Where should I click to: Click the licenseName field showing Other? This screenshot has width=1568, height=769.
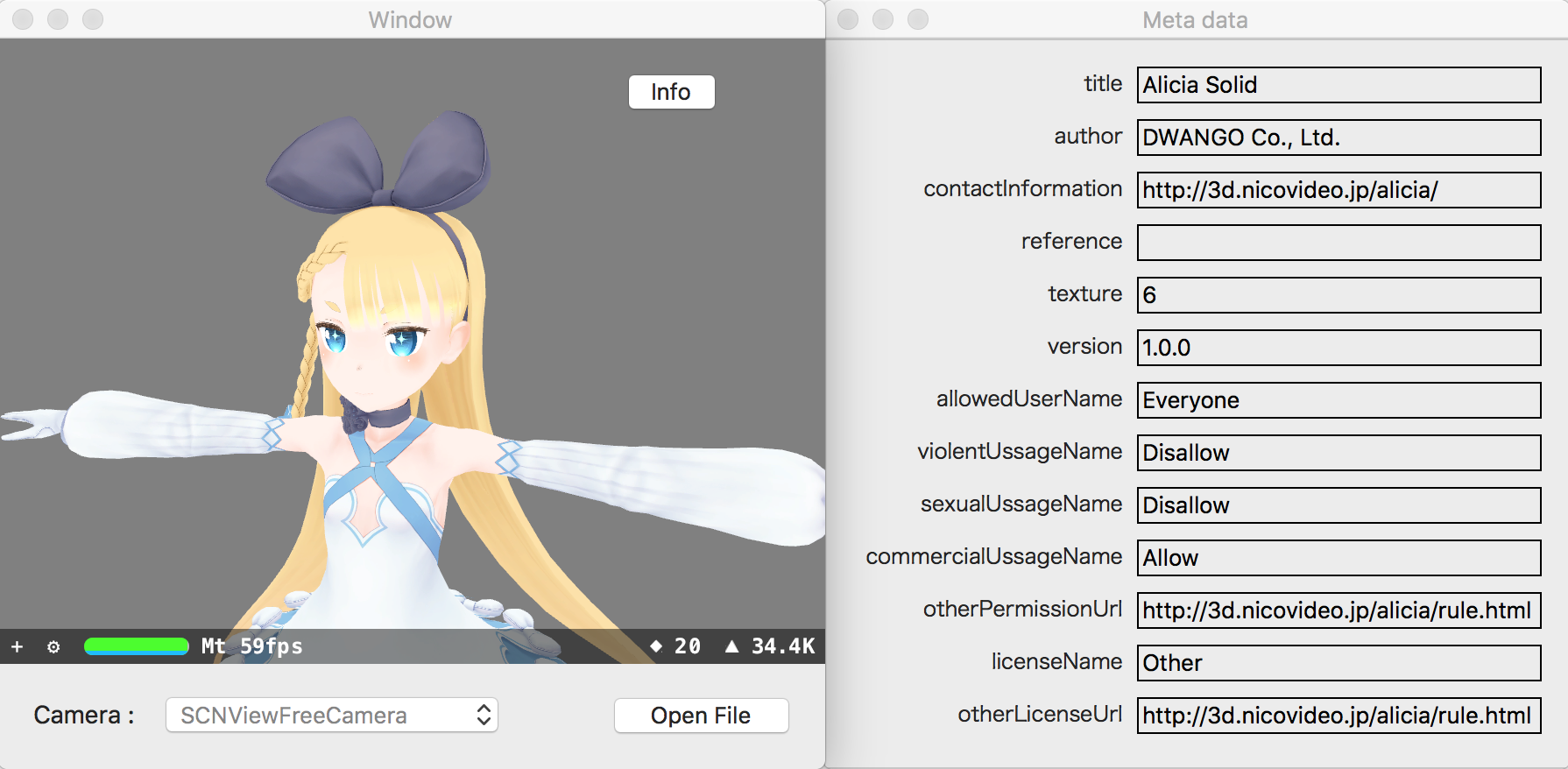(x=1338, y=663)
